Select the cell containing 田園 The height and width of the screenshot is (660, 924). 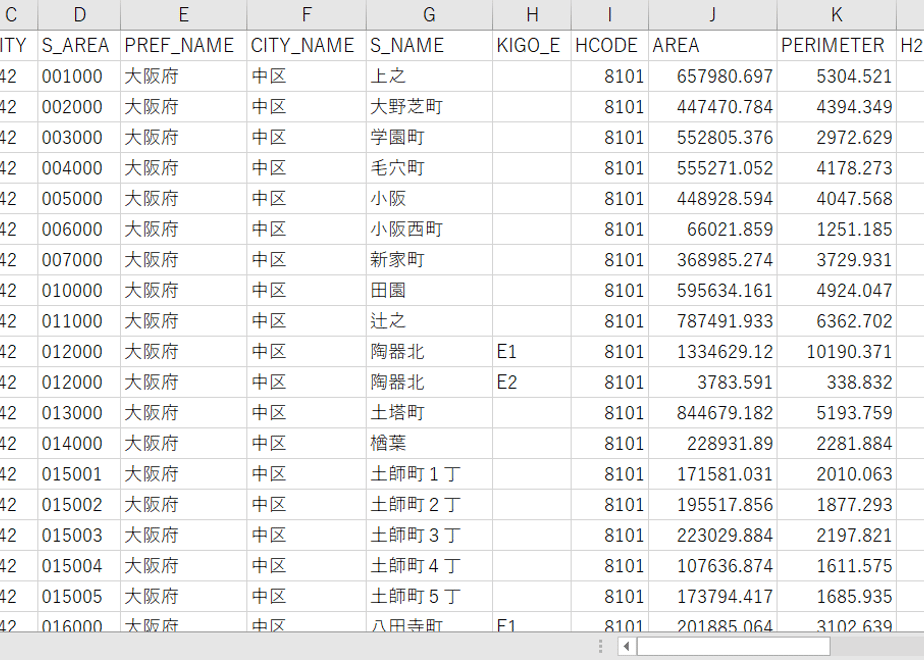coord(429,291)
